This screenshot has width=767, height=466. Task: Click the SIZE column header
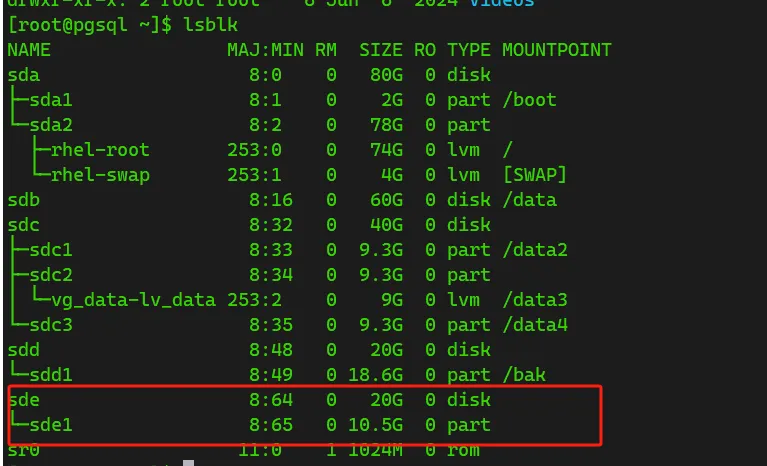[x=381, y=50]
